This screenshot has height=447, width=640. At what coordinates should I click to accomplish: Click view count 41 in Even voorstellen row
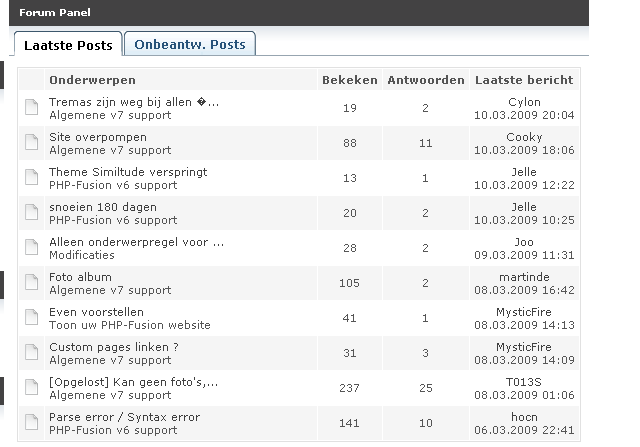tap(349, 318)
